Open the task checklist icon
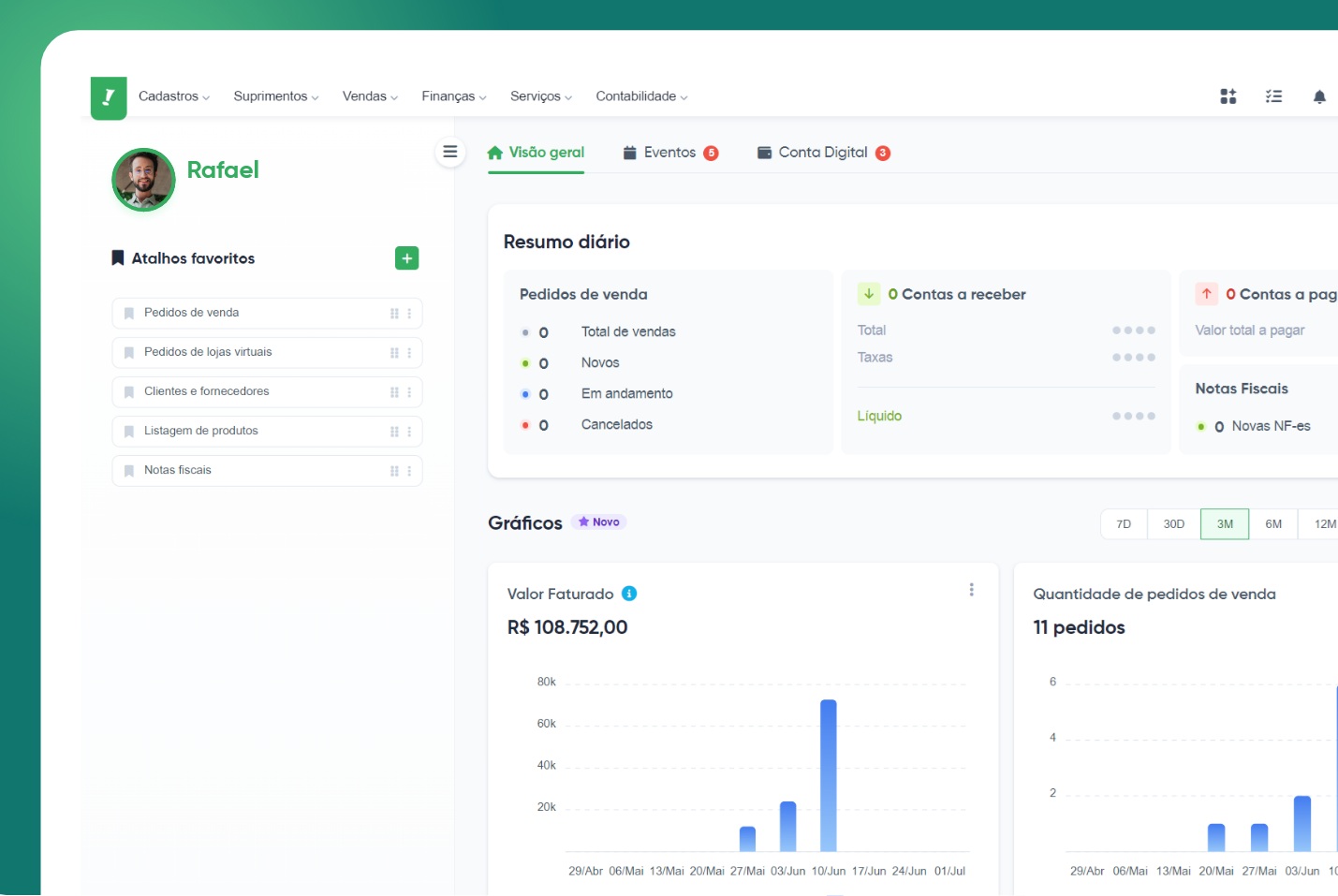 [x=1273, y=96]
